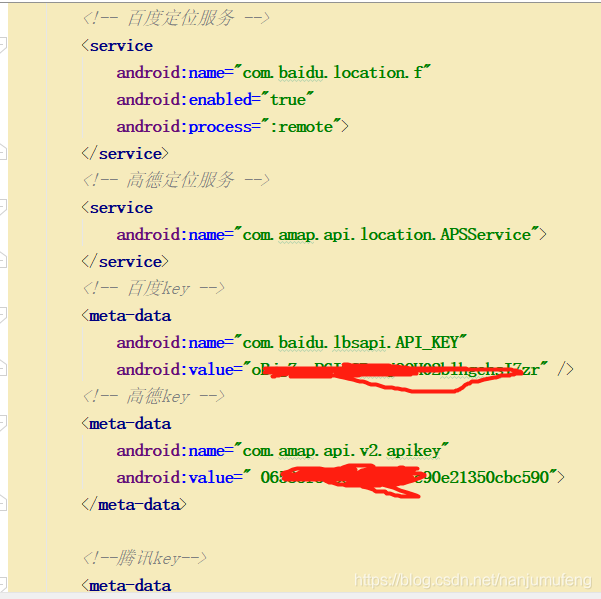
Task: Click the 百度key comment
Action: (153, 288)
